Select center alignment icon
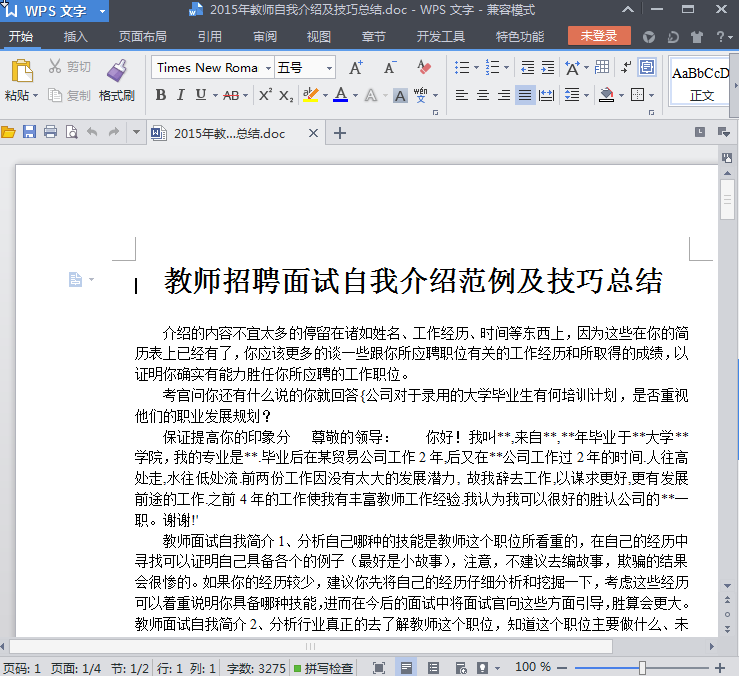 pyautogui.click(x=483, y=95)
